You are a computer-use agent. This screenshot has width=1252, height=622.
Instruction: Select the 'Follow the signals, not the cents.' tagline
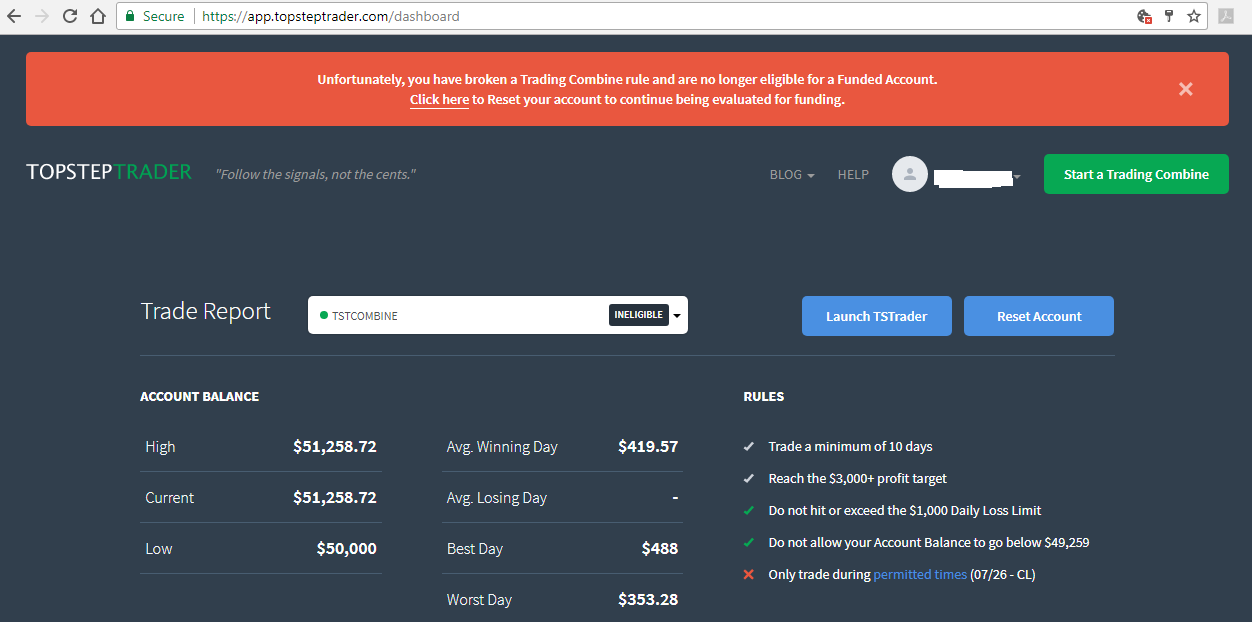316,174
